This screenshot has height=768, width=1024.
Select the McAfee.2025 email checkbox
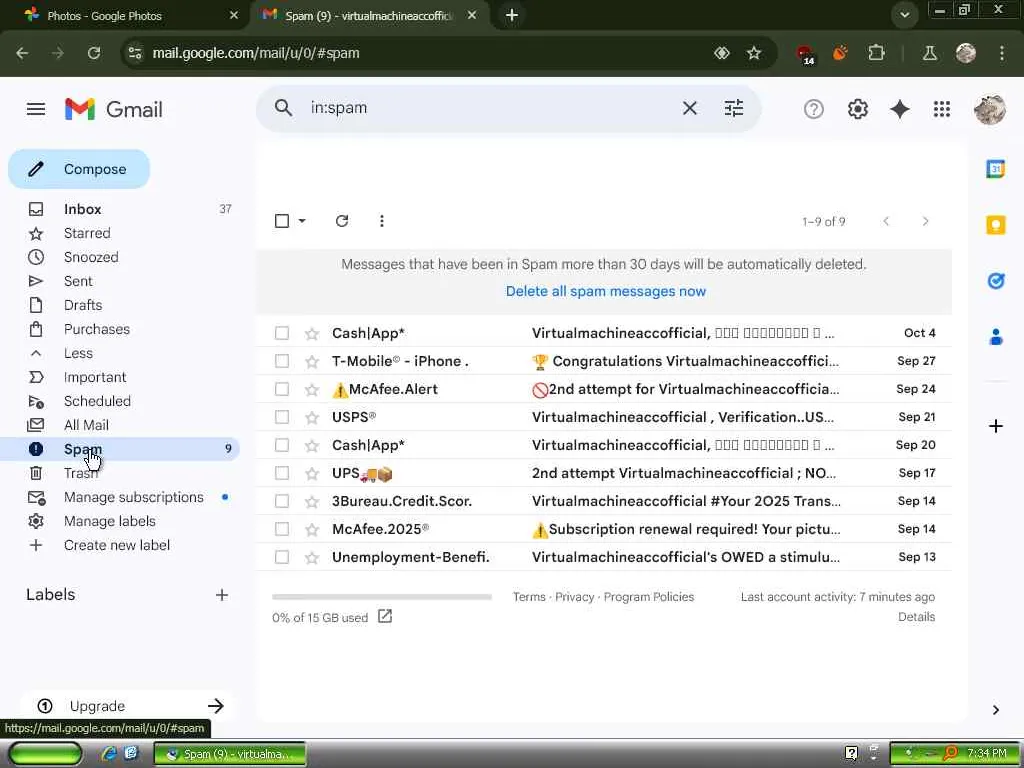(281, 529)
